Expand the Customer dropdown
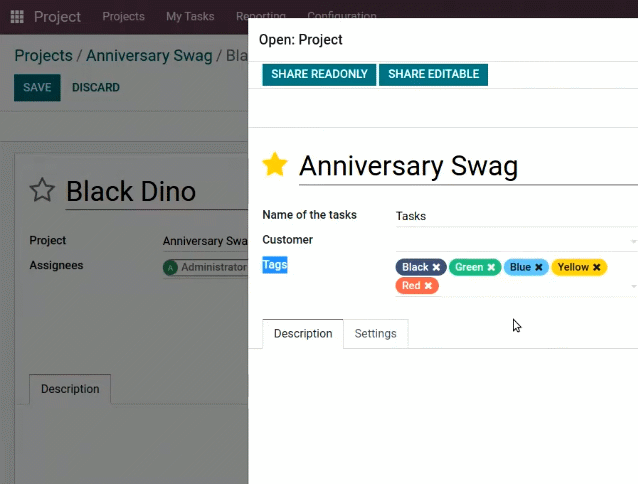The height and width of the screenshot is (484, 638). point(633,241)
